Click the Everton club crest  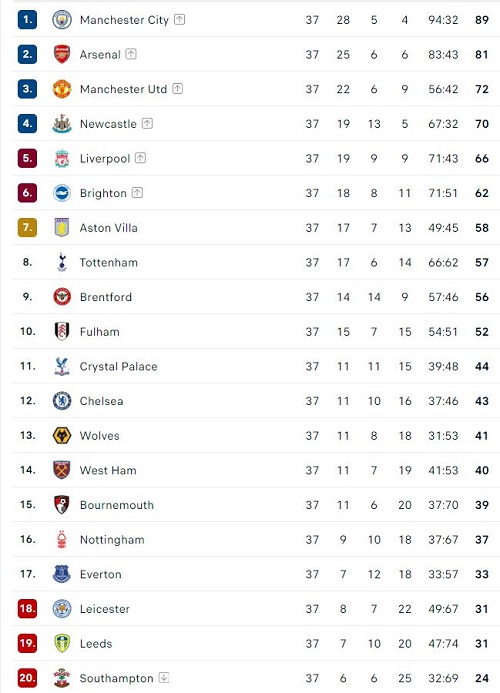coord(62,574)
